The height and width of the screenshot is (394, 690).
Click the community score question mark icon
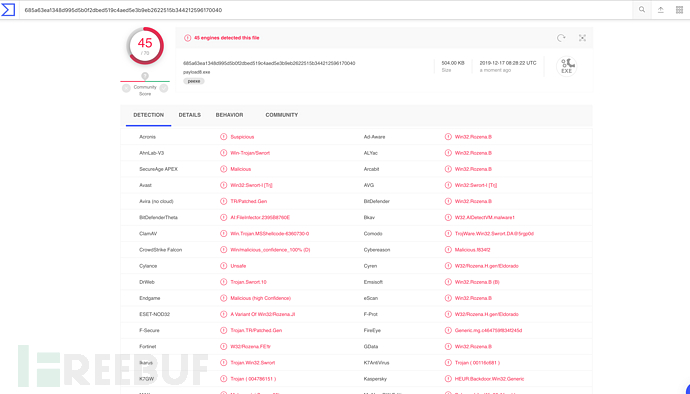(145, 76)
